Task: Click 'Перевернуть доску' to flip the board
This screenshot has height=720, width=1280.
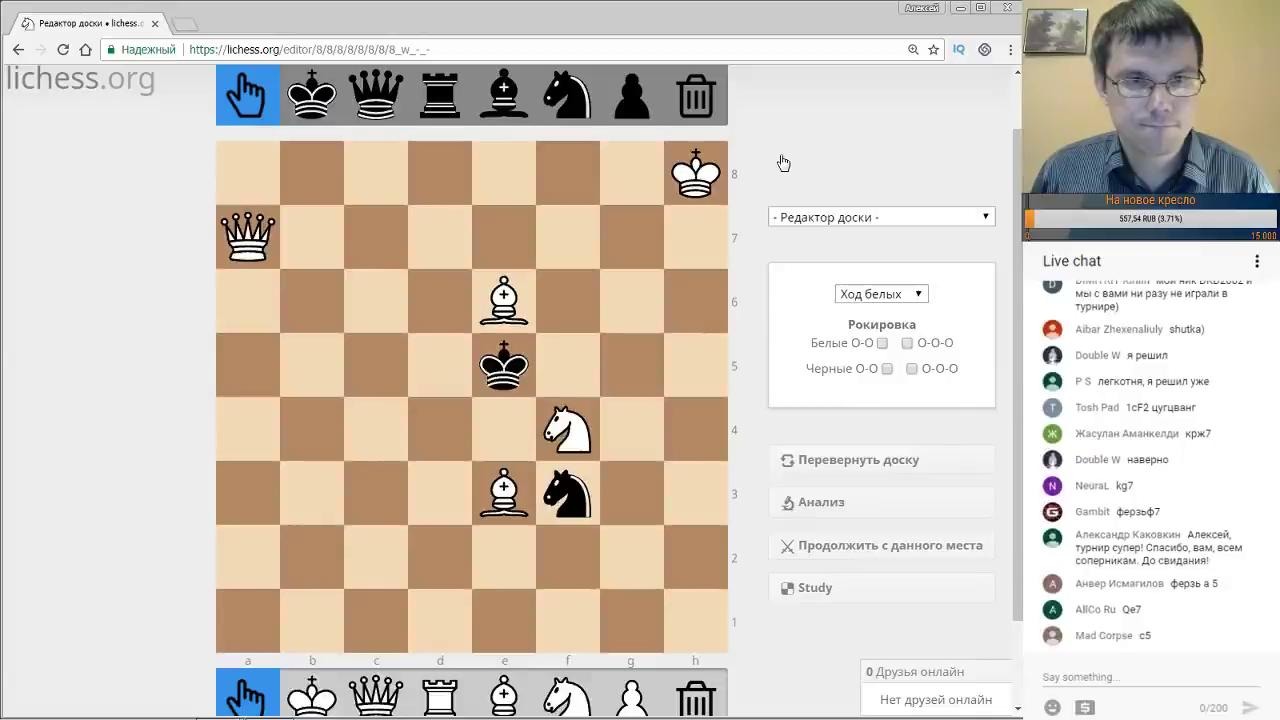Action: coord(858,460)
